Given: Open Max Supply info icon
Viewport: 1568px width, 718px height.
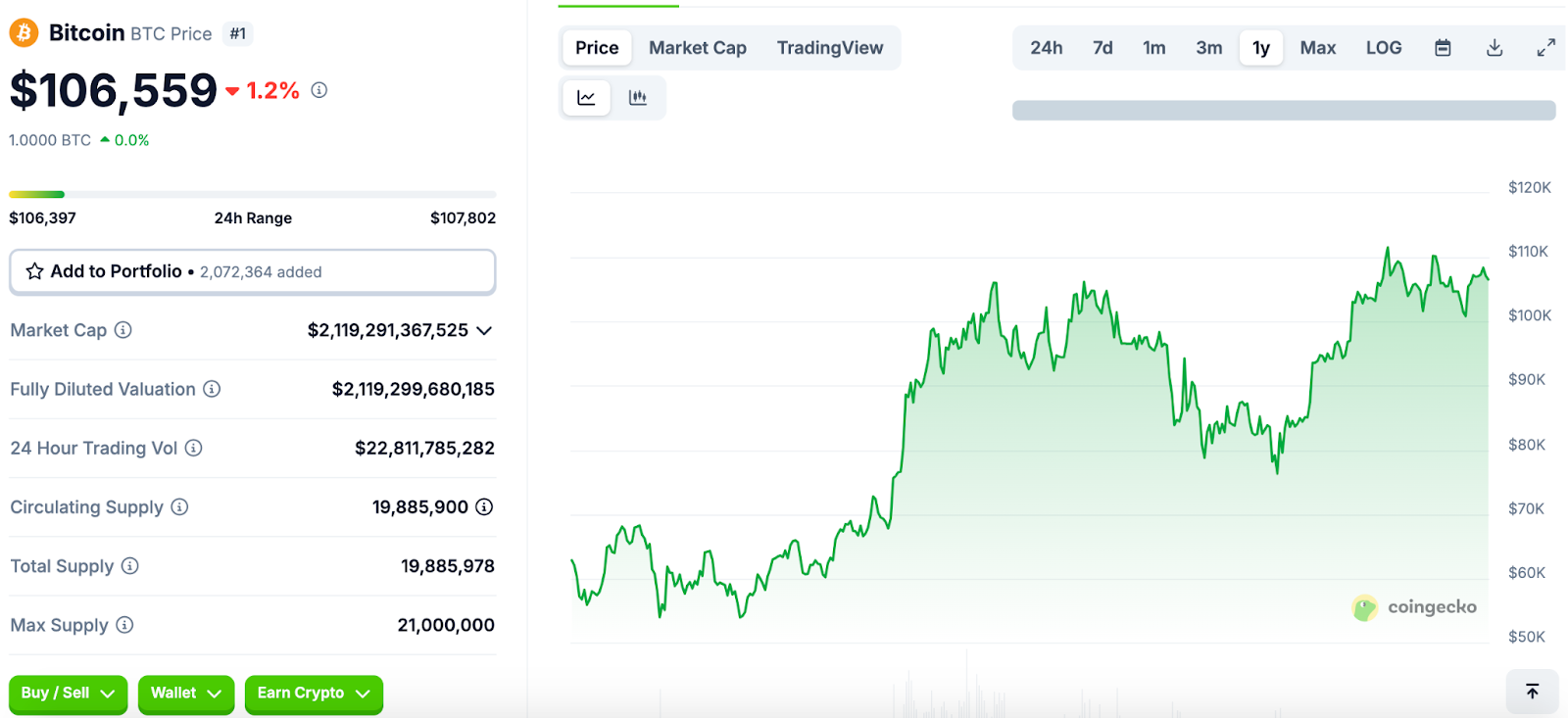Looking at the screenshot, I should click(124, 624).
